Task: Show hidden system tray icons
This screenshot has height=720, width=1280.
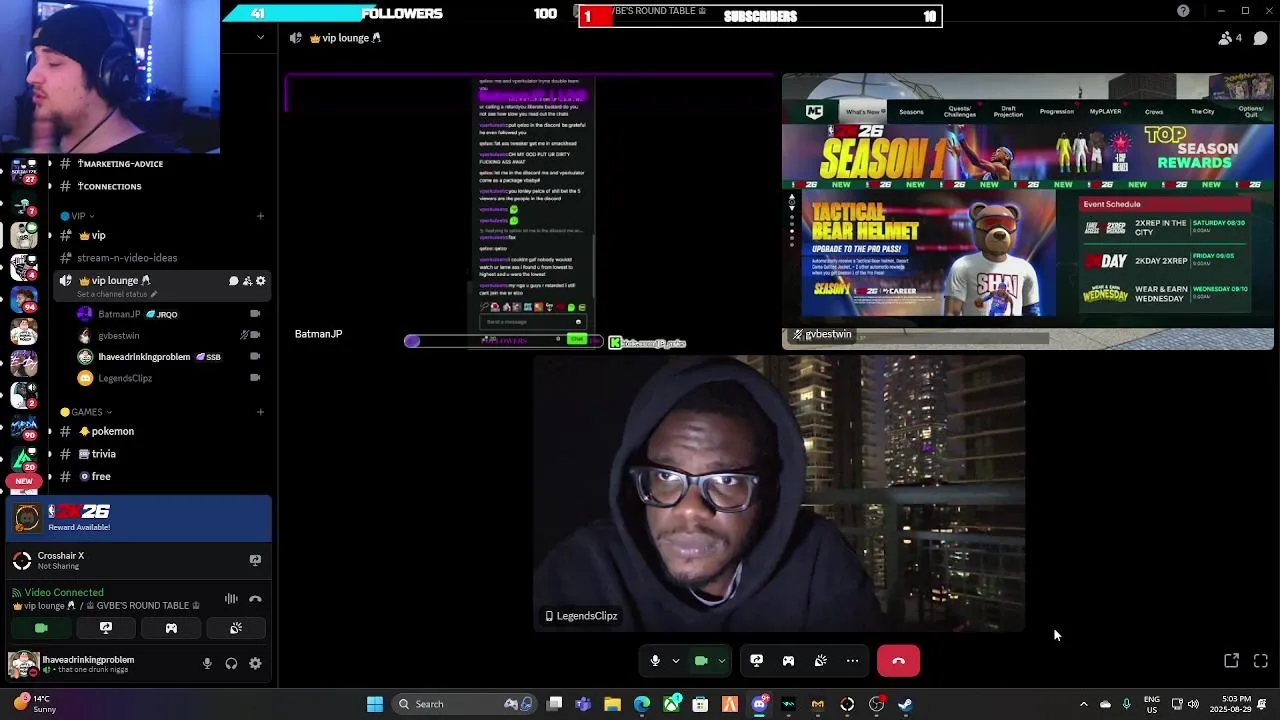Action: coord(1083,704)
